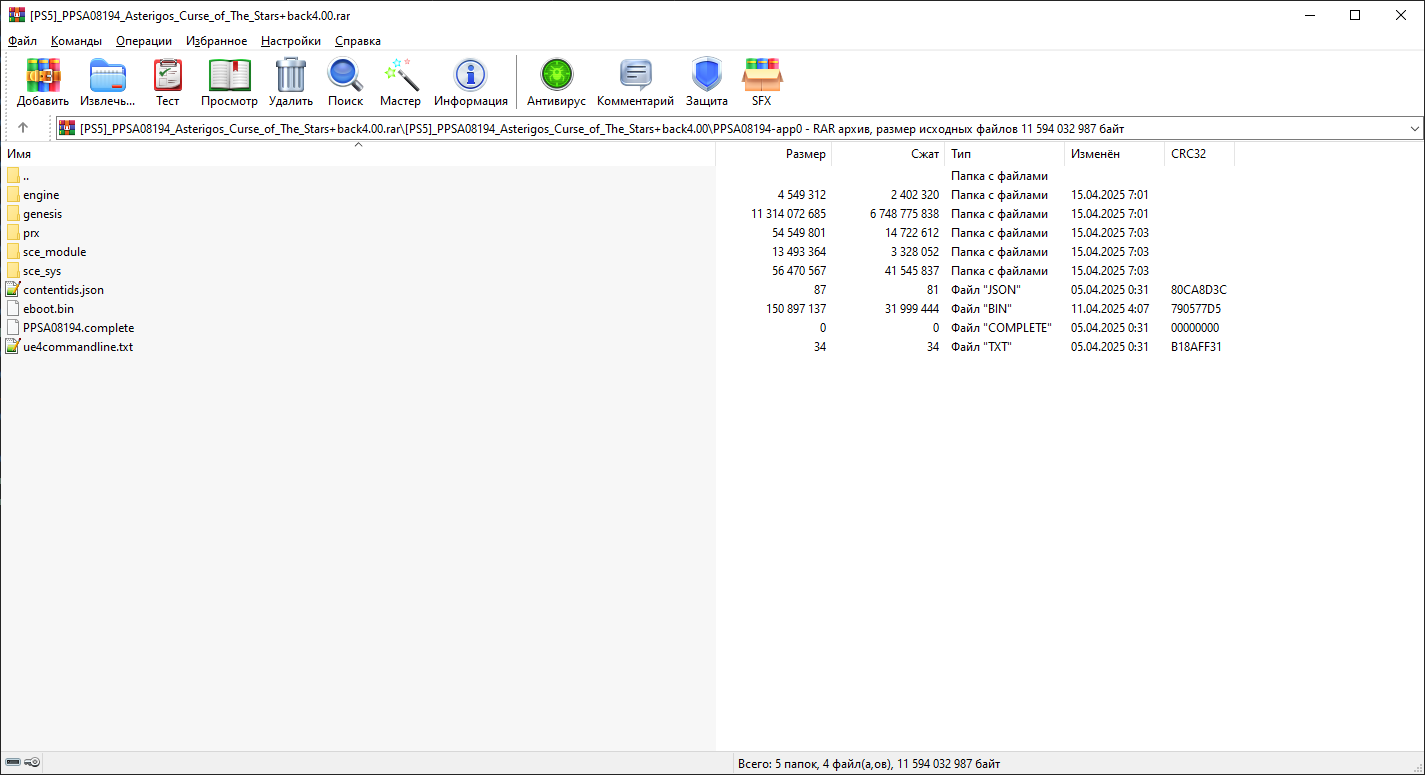
Task: Click the status bar total summary text
Action: (869, 763)
